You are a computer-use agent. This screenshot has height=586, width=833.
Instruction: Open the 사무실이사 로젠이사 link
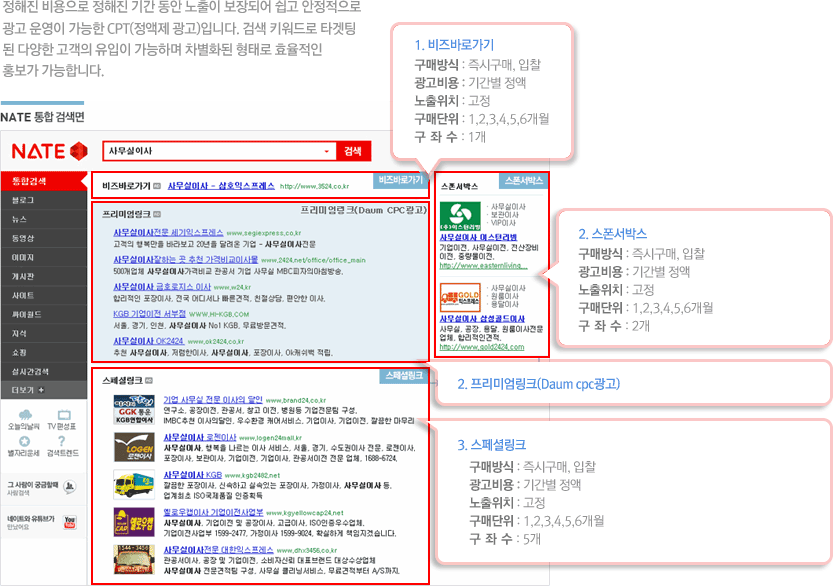pos(200,437)
